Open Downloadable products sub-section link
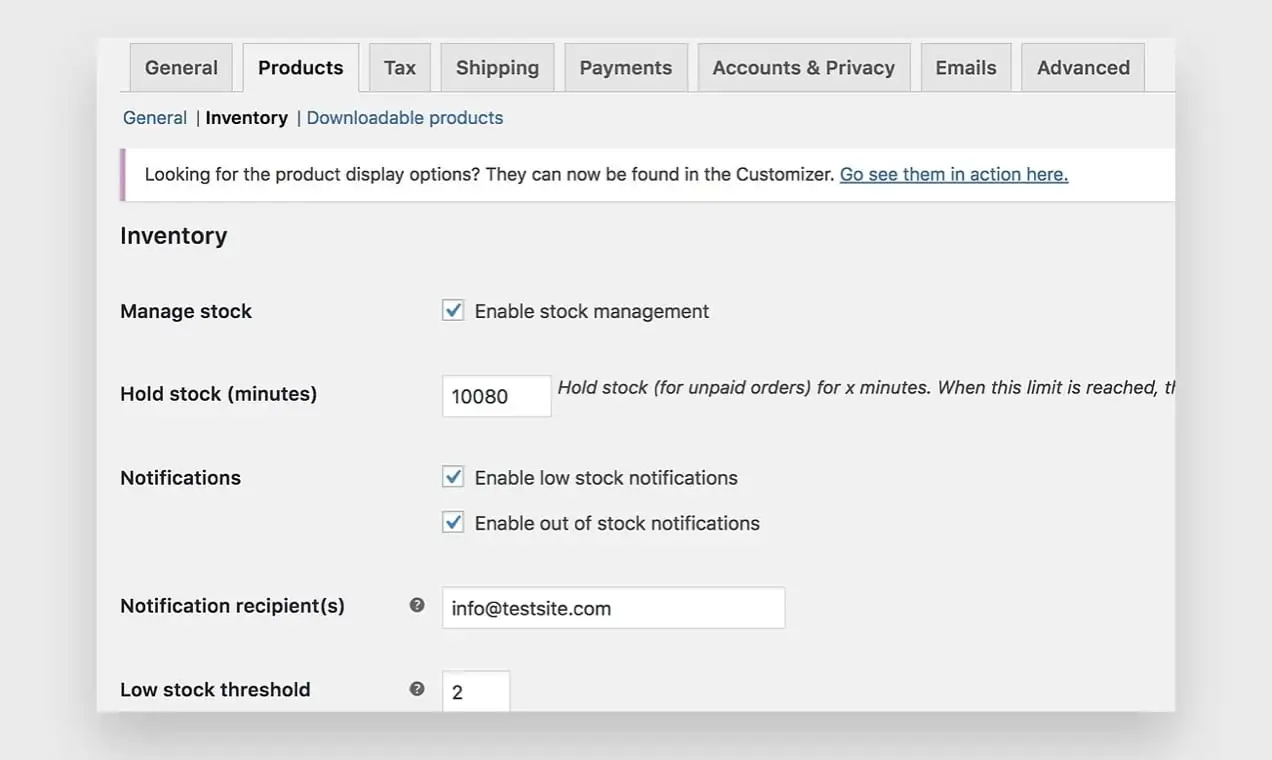The image size is (1272, 760). pyautogui.click(x=404, y=118)
